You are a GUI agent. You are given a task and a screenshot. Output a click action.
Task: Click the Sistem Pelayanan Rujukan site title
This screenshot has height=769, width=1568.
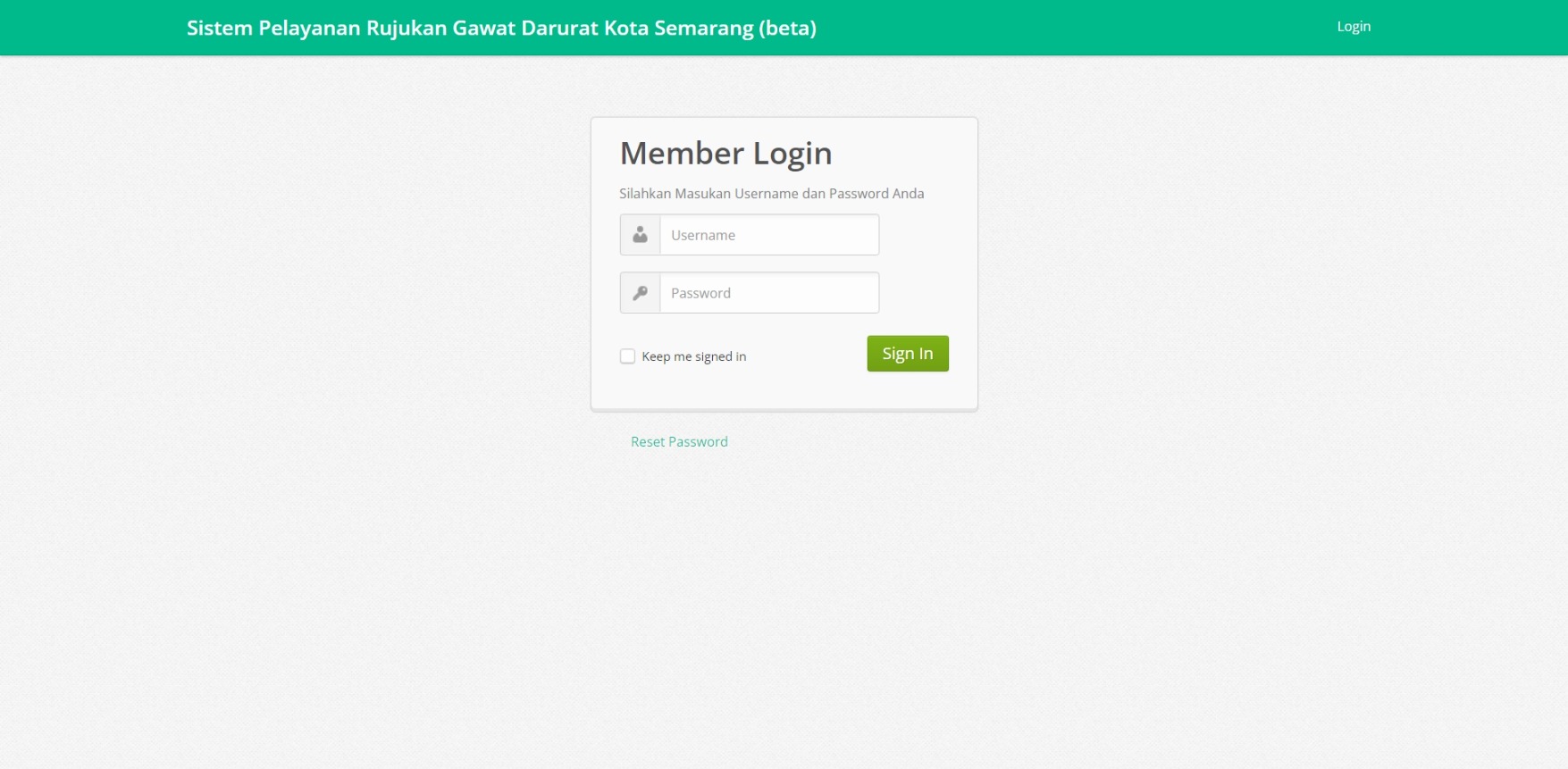(x=500, y=28)
